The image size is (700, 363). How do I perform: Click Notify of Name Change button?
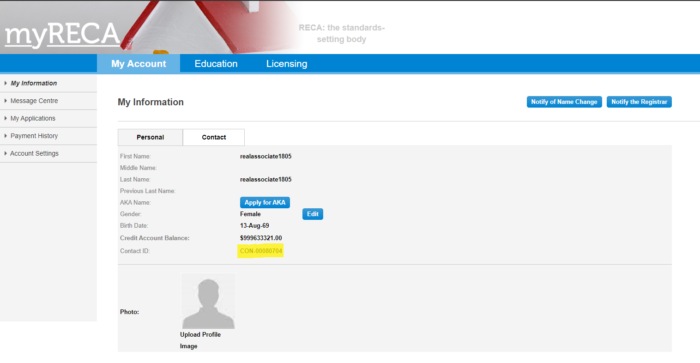[x=564, y=102]
